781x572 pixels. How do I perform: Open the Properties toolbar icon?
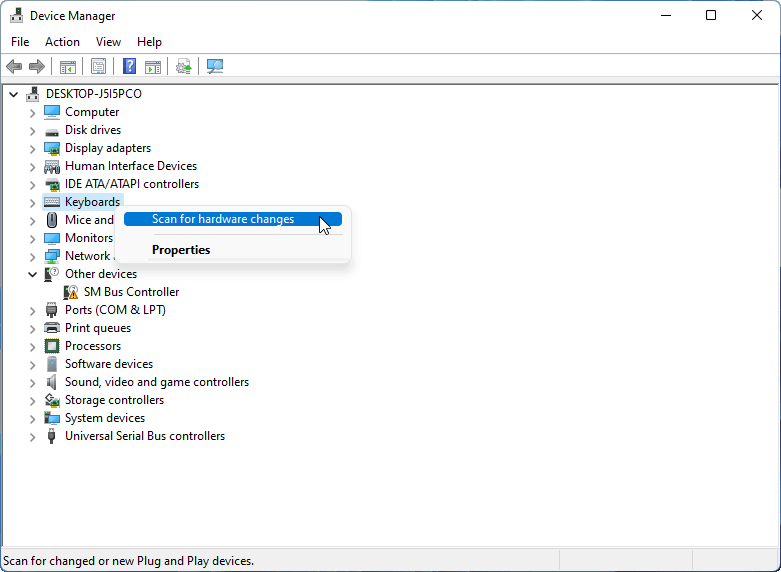[98, 67]
